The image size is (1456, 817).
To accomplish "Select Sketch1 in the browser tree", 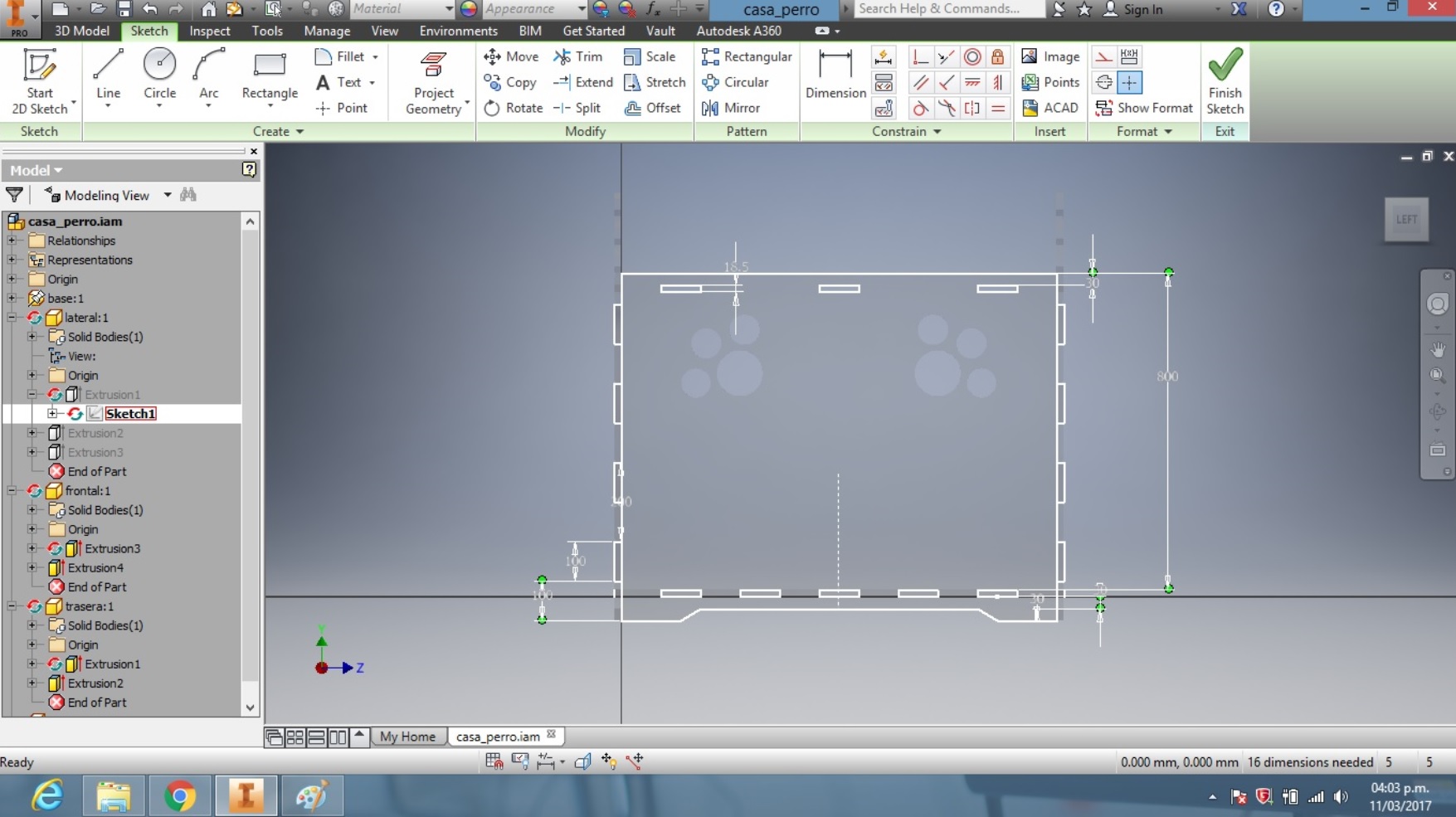I will (130, 413).
